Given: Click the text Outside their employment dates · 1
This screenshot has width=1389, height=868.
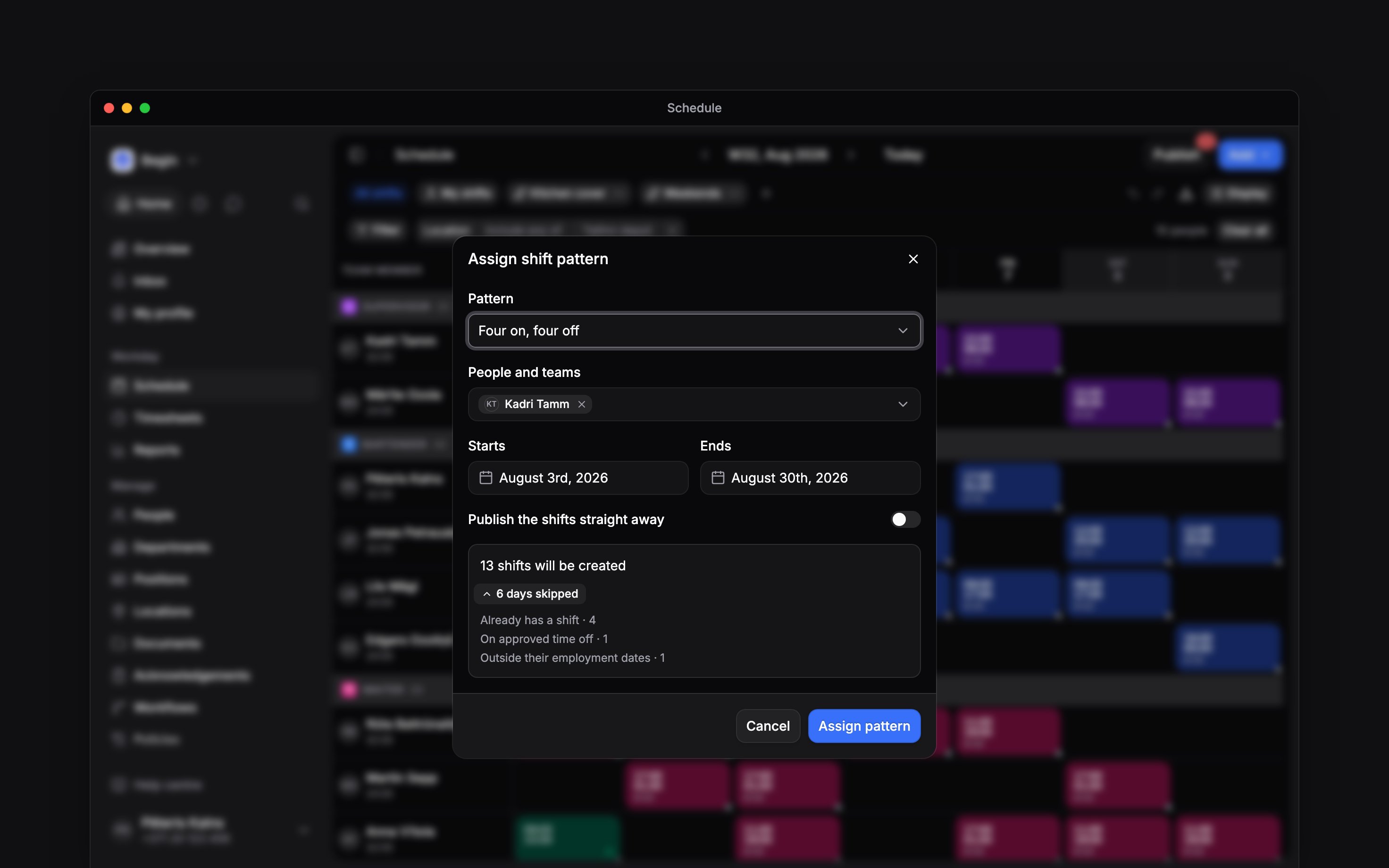Looking at the screenshot, I should coord(572,658).
